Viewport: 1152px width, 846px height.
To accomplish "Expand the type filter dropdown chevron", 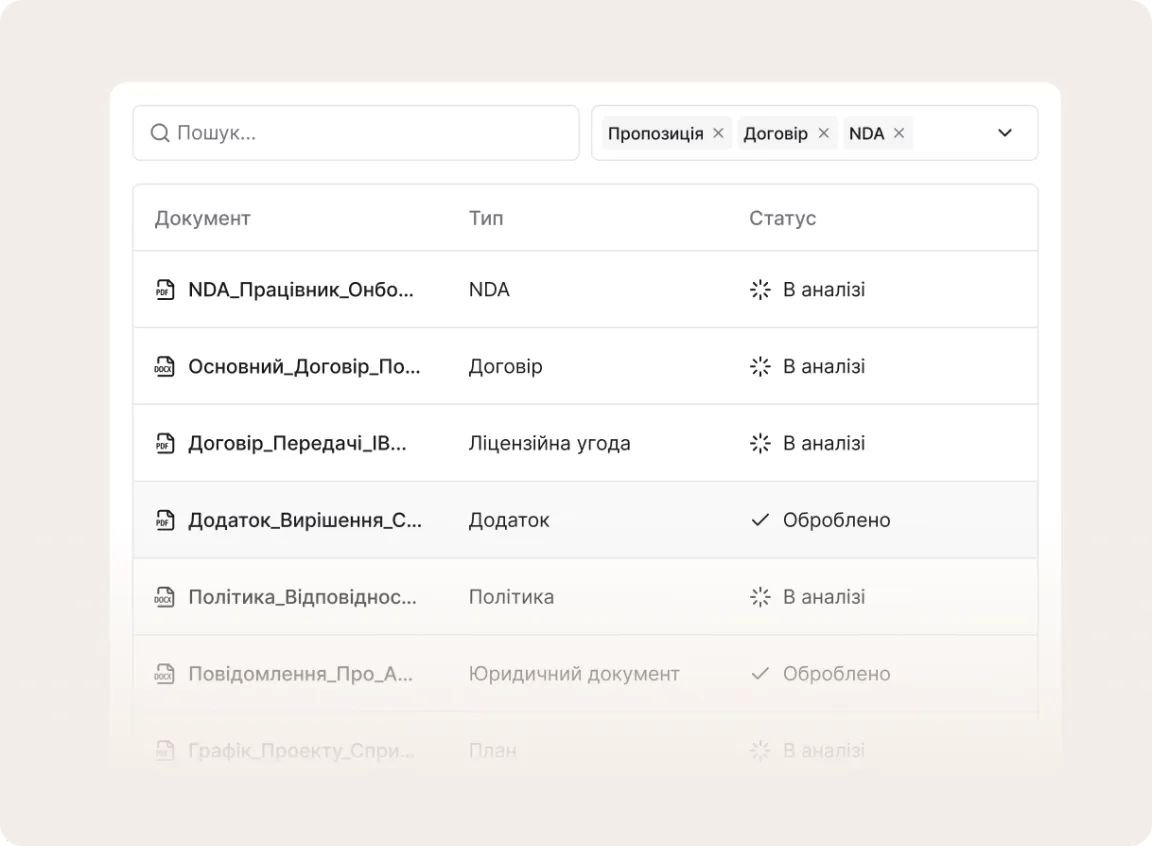I will (1005, 133).
